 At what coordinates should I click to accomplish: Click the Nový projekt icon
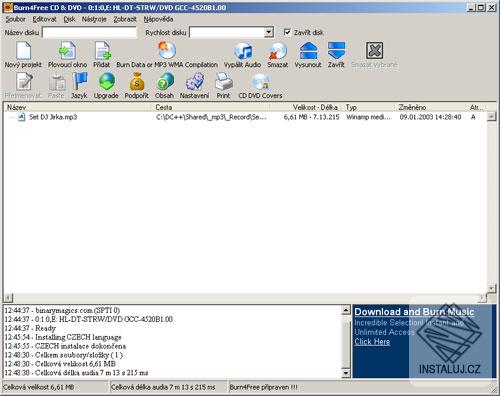pos(23,51)
